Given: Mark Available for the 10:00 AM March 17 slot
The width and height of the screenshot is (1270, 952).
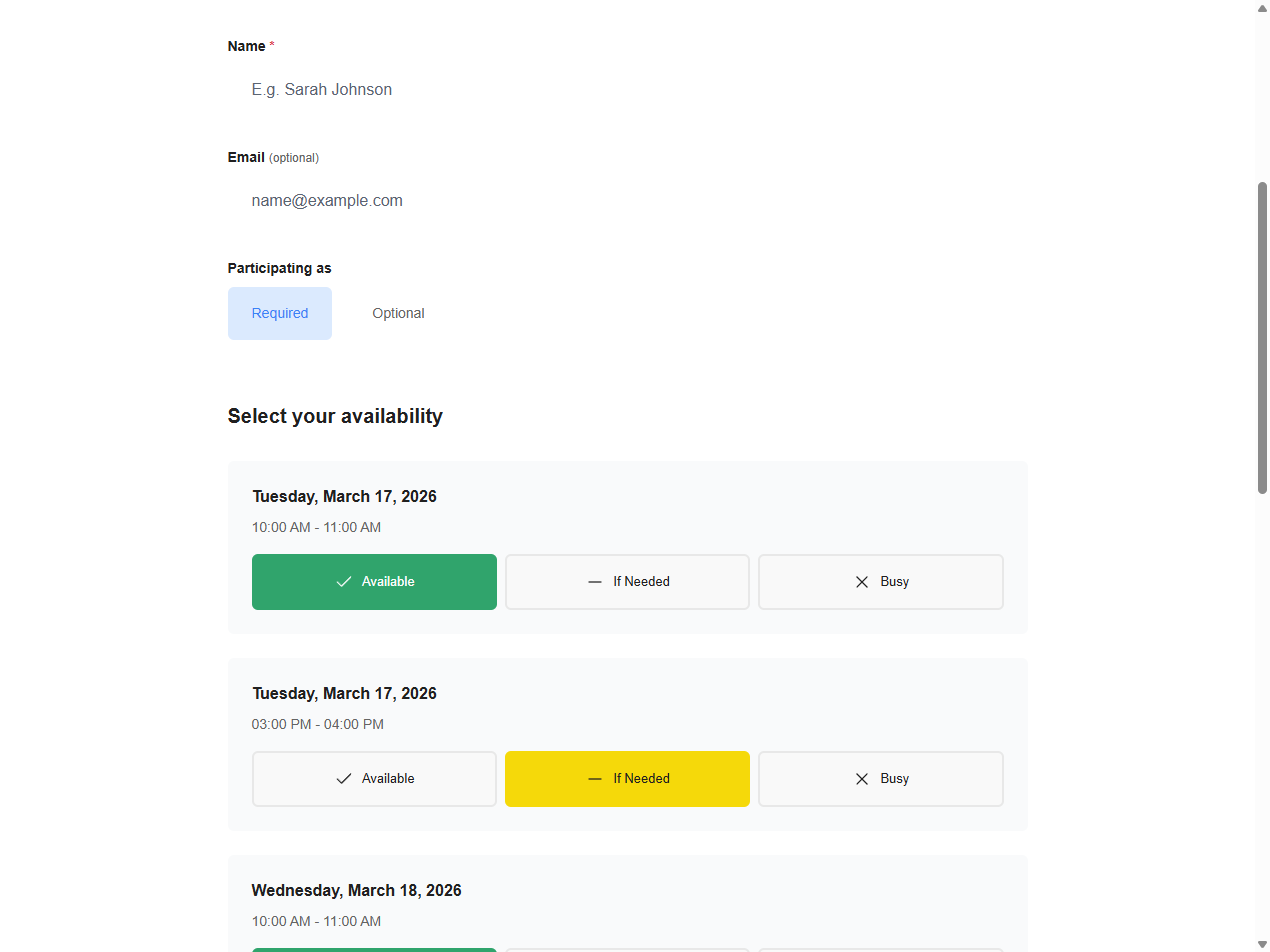Looking at the screenshot, I should pos(374,581).
